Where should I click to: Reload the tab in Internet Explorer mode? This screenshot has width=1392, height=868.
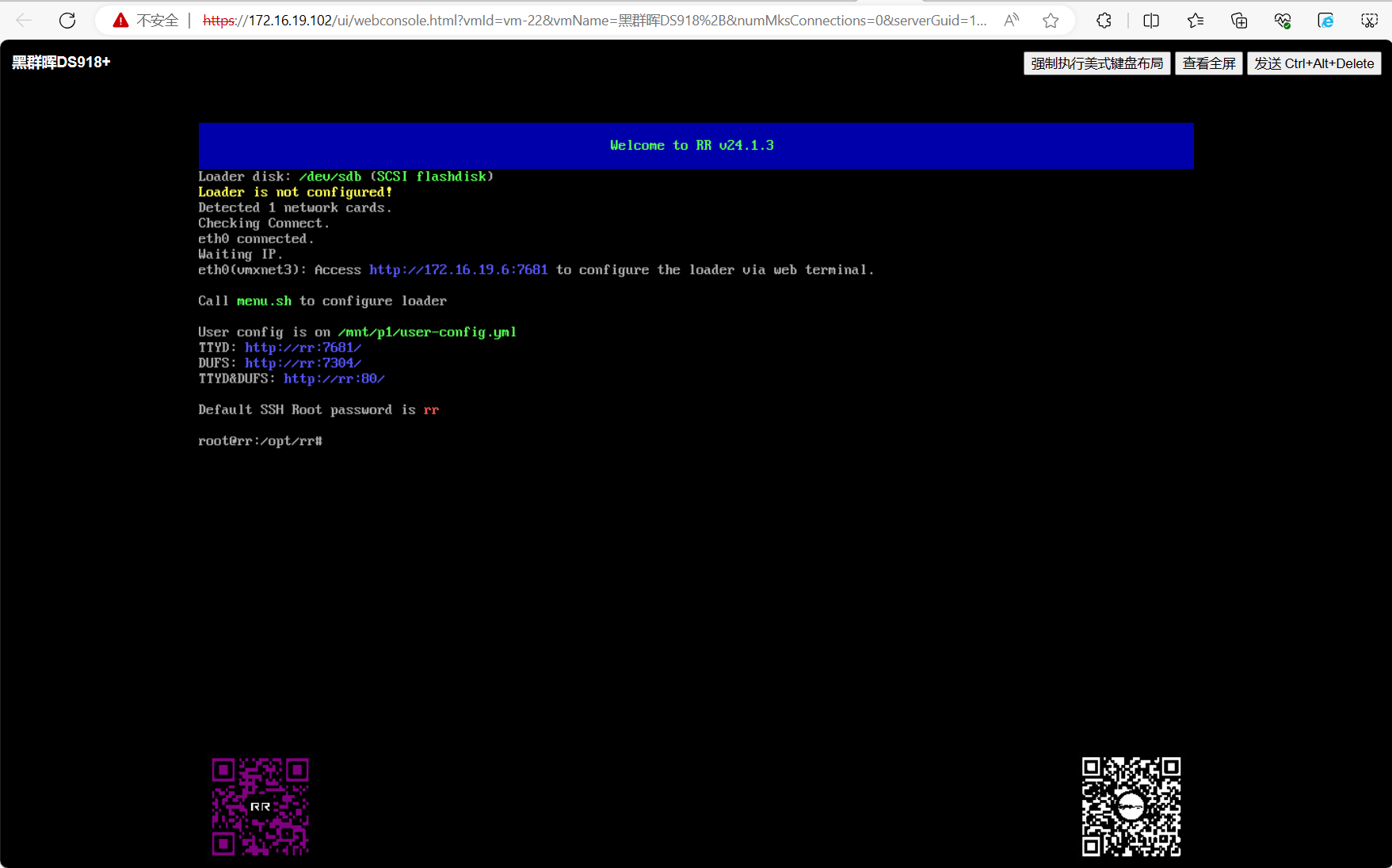pos(1325,21)
